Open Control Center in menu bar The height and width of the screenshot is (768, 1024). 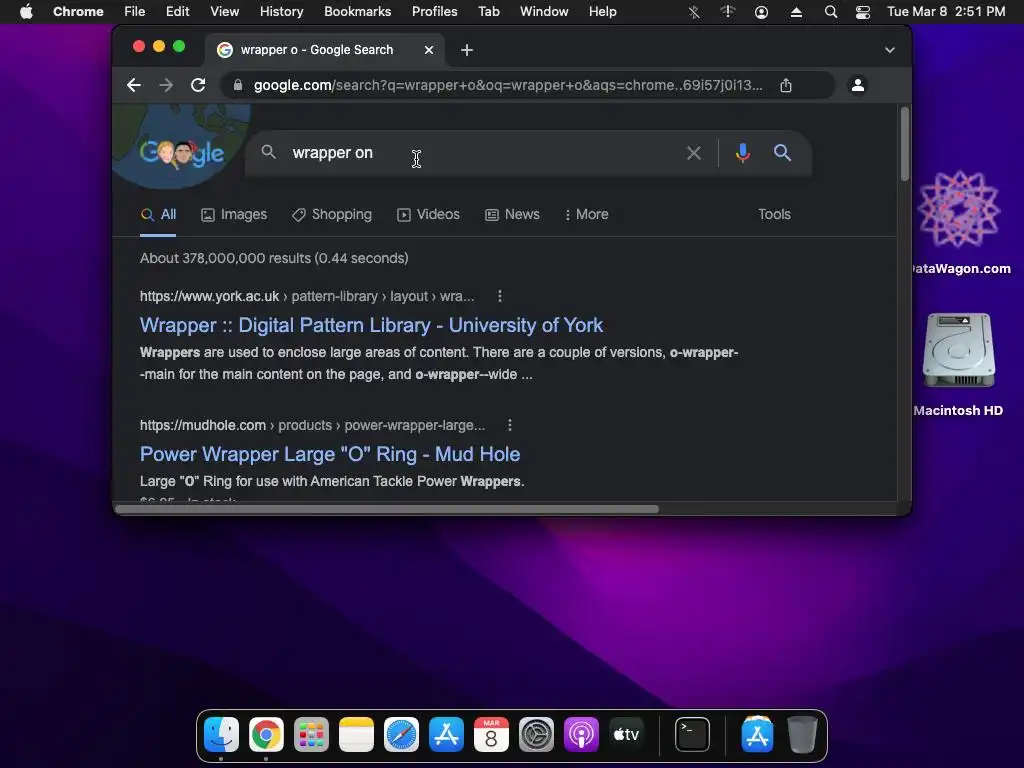863,12
